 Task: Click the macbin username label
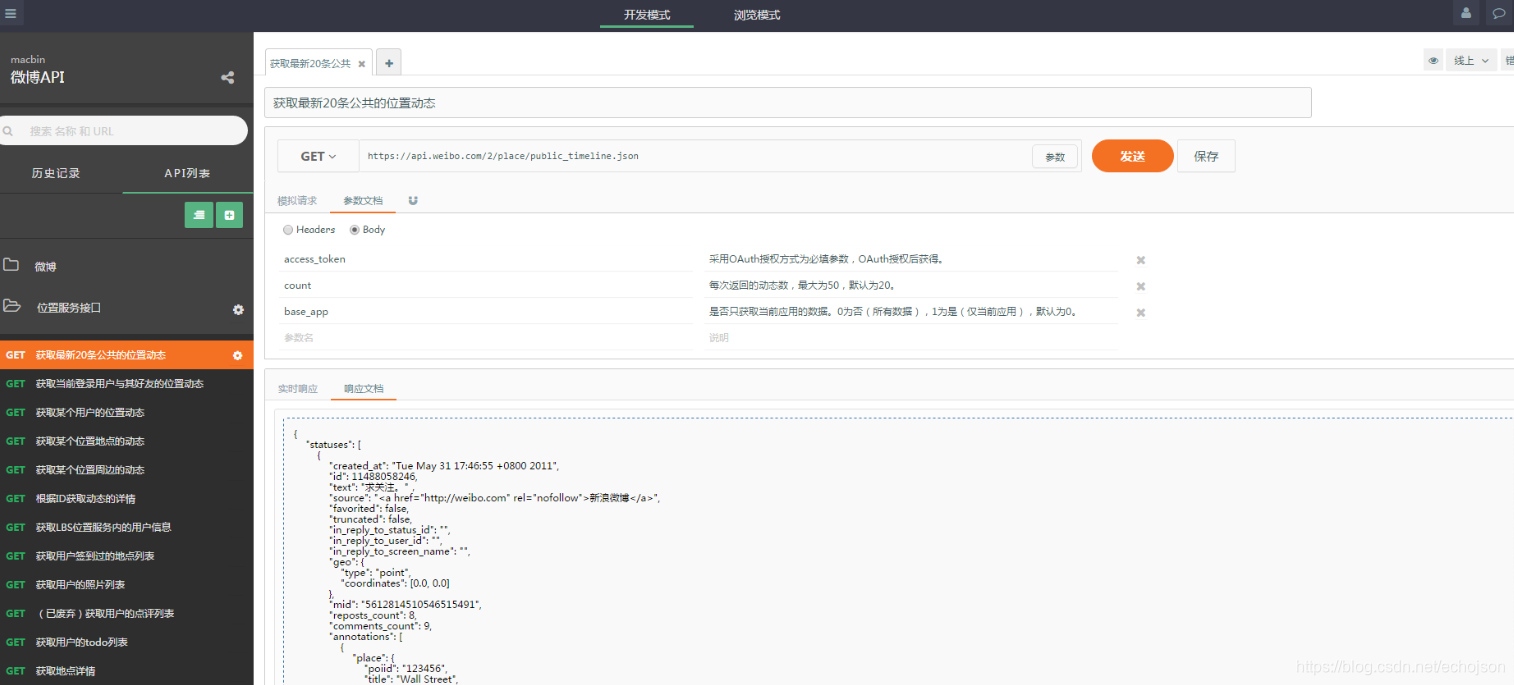[x=28, y=59]
